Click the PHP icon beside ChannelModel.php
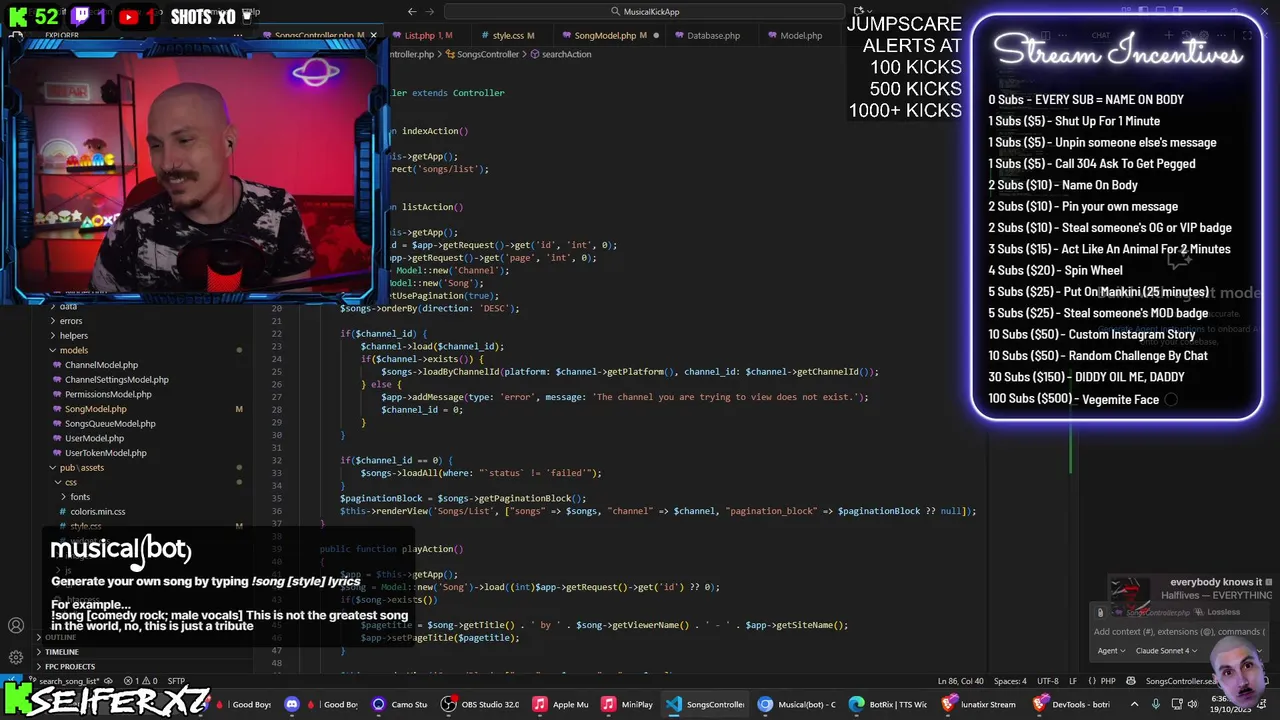This screenshot has width=1280, height=720. [58, 365]
